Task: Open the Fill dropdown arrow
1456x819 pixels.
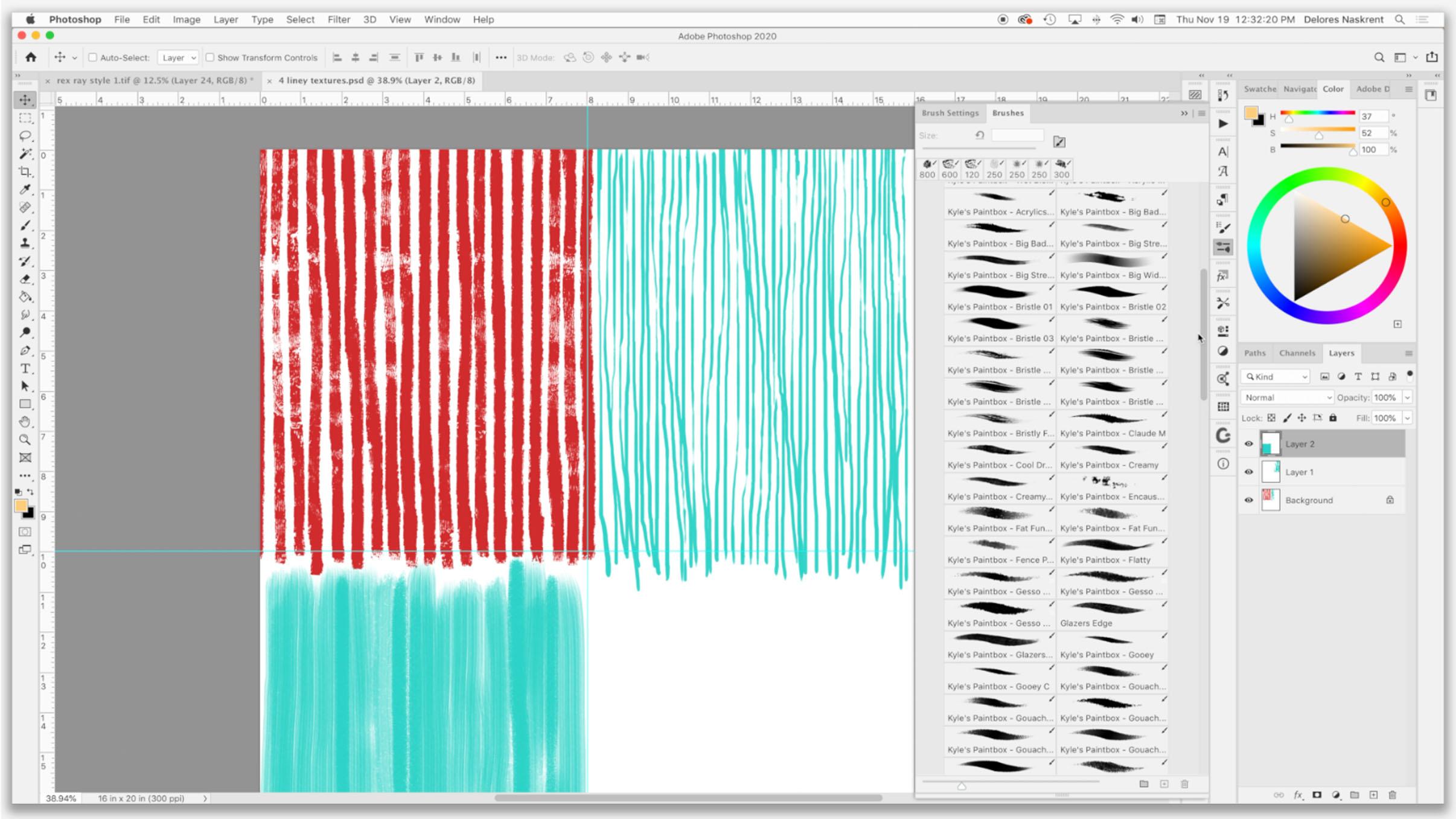Action: click(1407, 418)
